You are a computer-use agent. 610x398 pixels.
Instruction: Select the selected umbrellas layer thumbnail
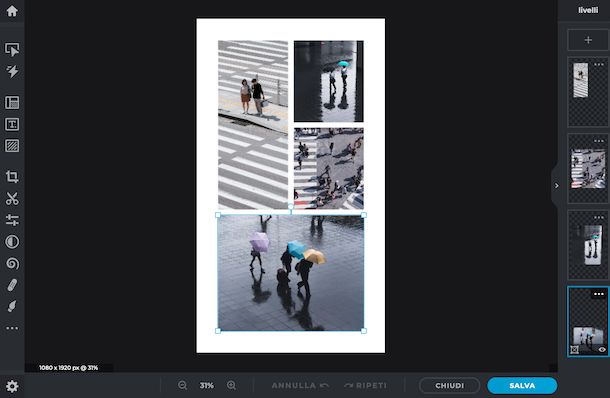click(588, 322)
